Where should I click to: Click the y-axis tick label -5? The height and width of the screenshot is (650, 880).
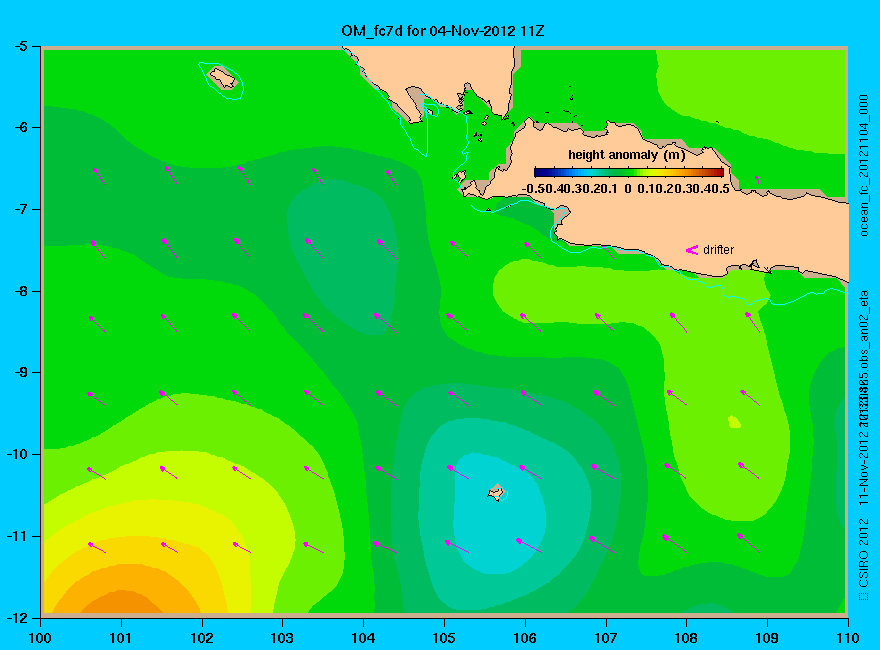click(x=20, y=46)
